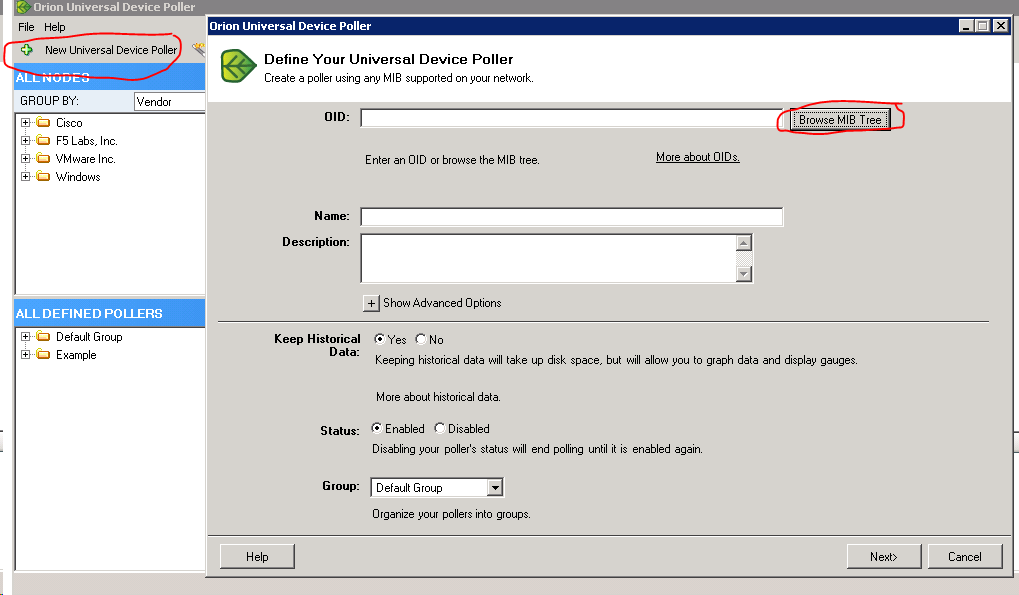Viewport: 1019px width, 595px height.
Task: Select No for Keep Historical Data
Action: [x=421, y=339]
